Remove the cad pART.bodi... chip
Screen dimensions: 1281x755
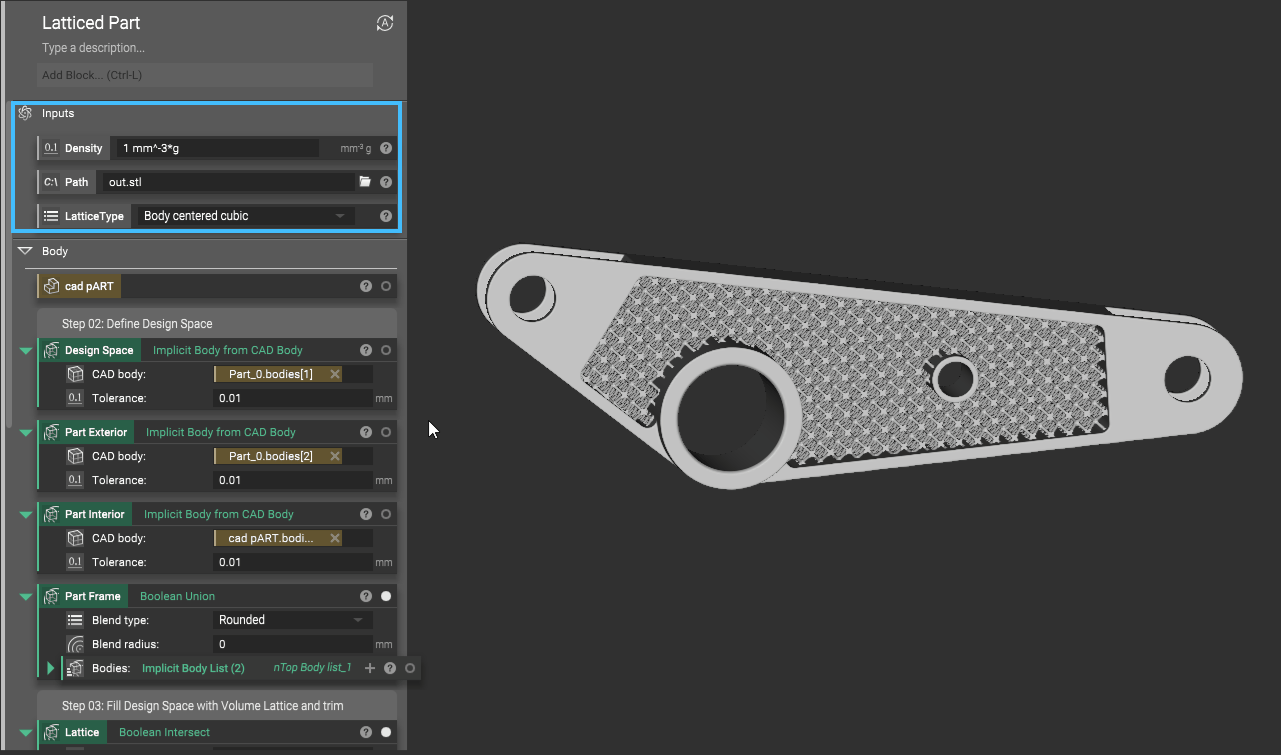pos(335,538)
